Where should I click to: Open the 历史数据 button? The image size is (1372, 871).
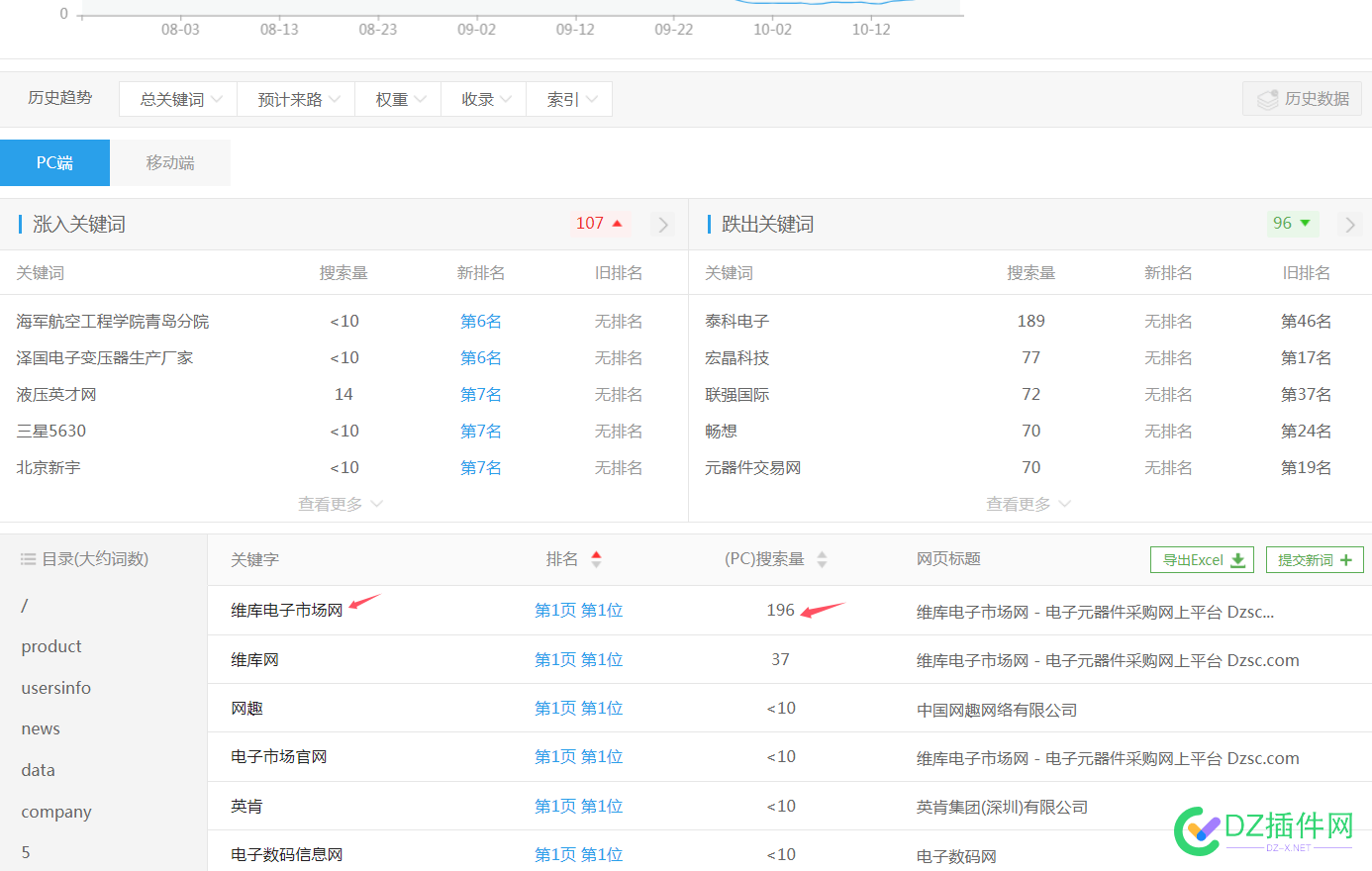[x=1303, y=99]
